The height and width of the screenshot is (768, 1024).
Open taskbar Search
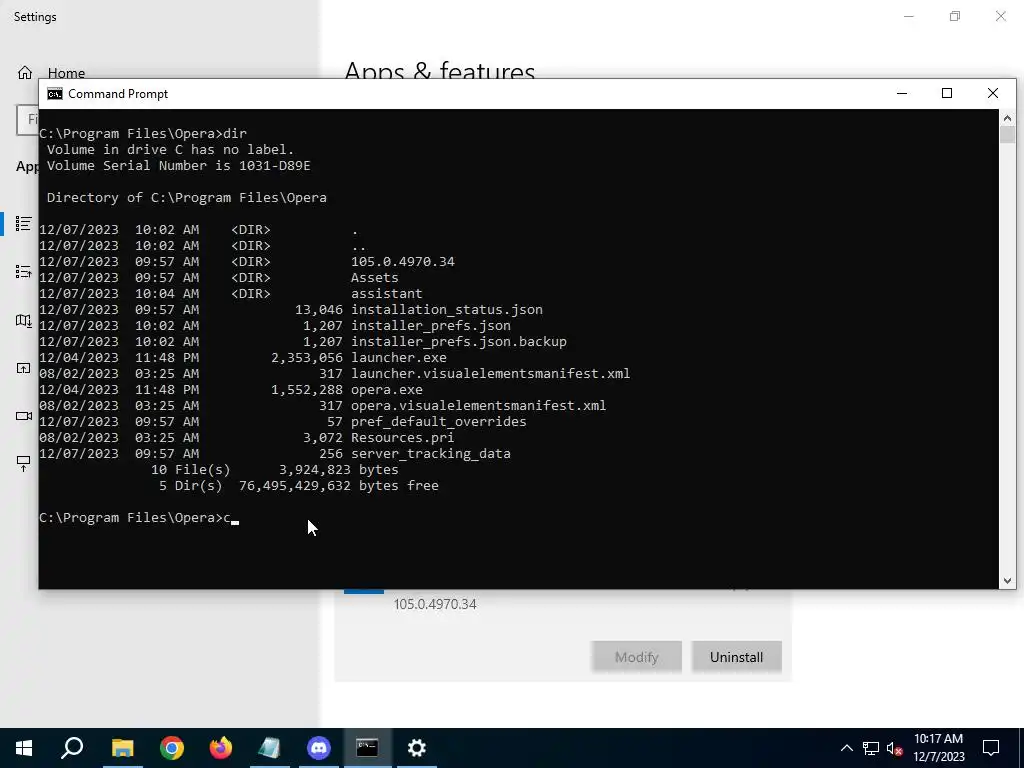coord(72,748)
